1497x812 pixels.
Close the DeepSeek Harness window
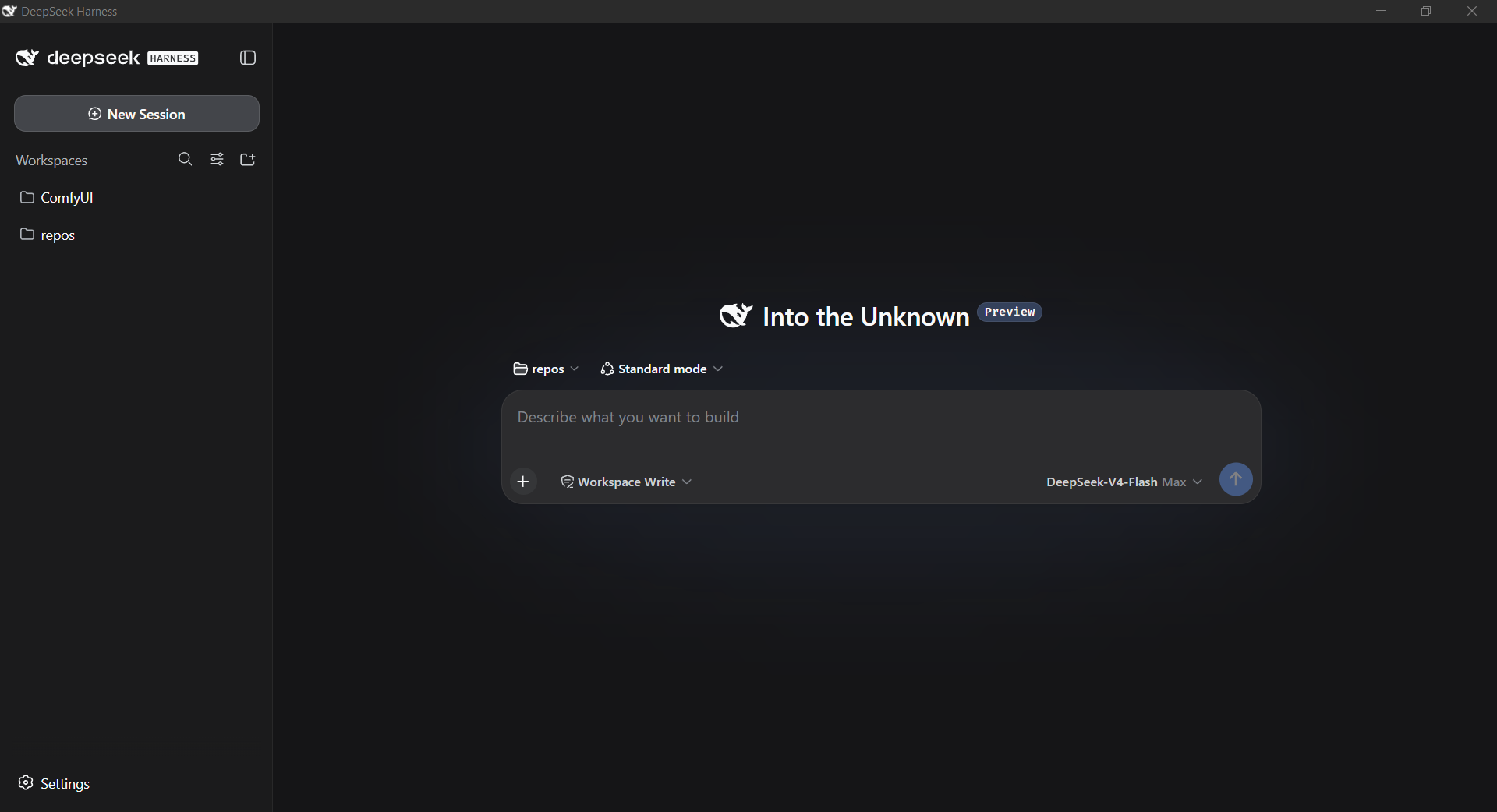tap(1472, 11)
